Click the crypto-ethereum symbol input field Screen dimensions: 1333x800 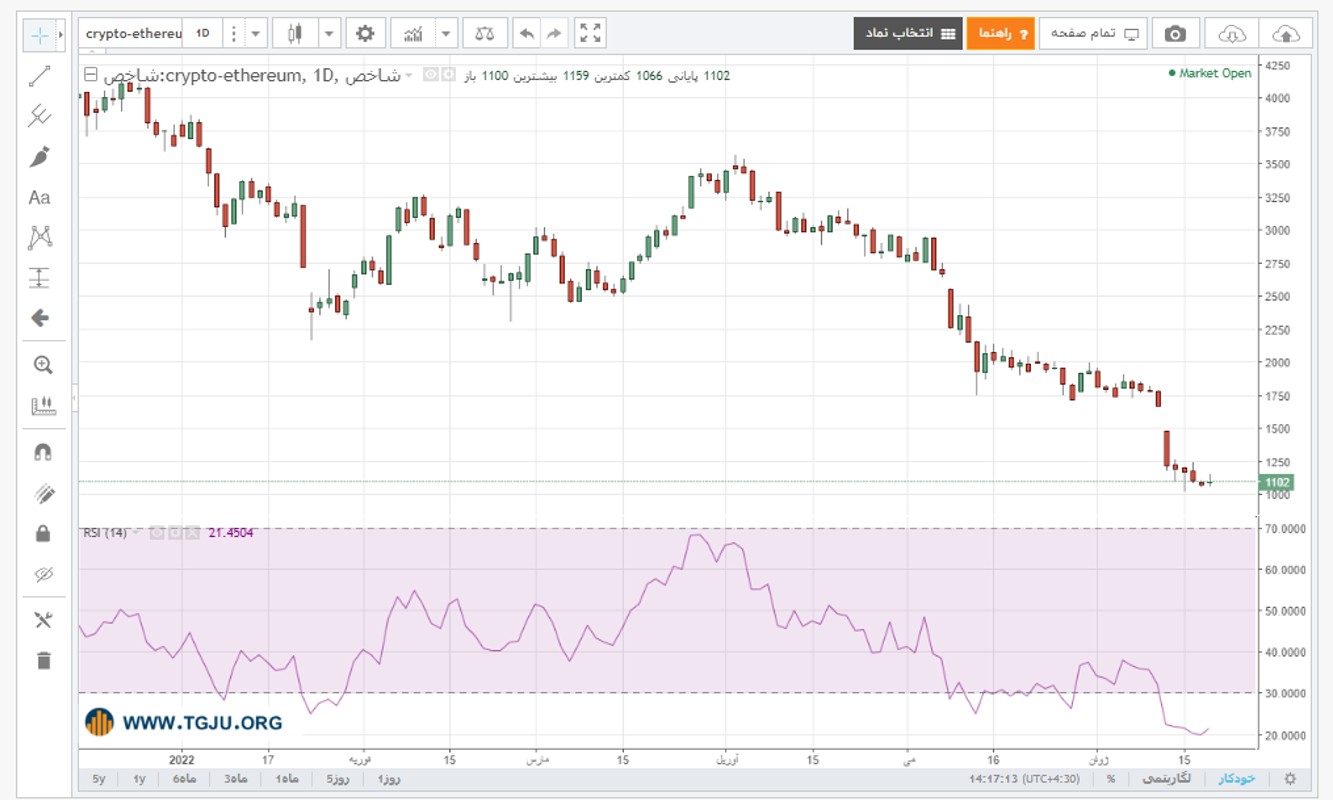(x=134, y=33)
